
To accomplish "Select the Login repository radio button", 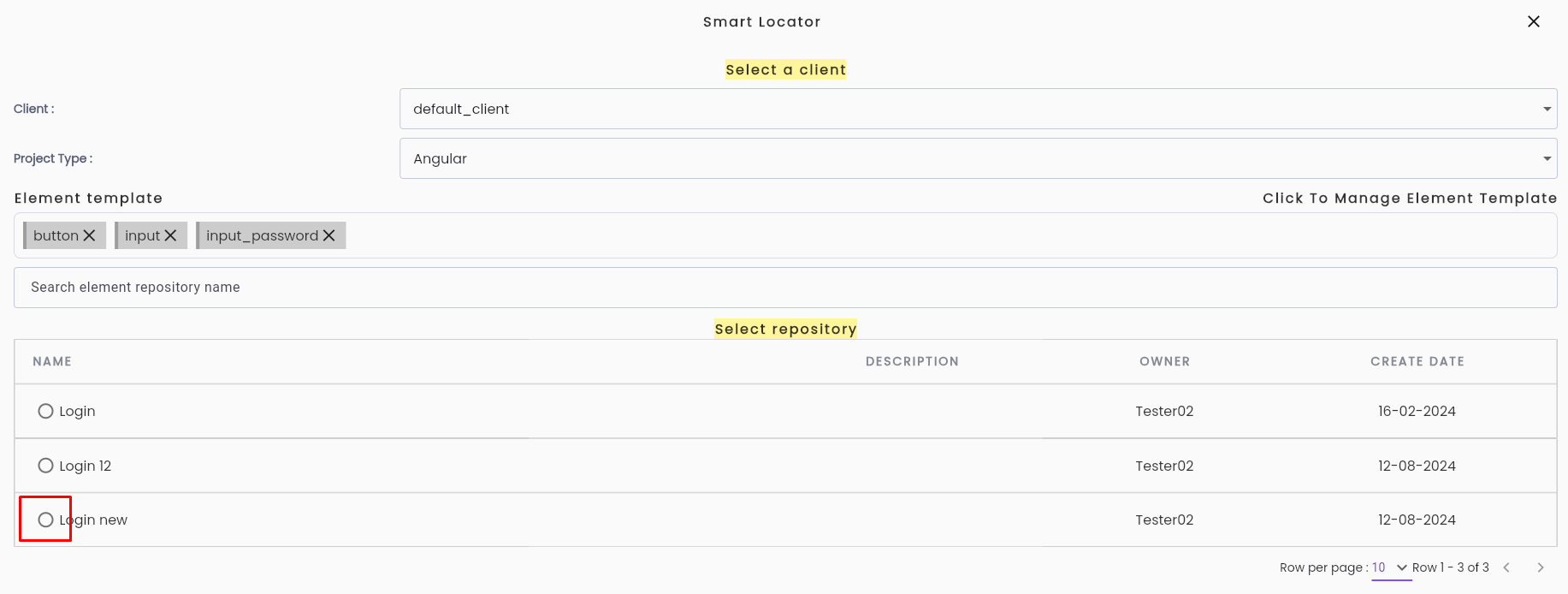I will click(x=46, y=411).
